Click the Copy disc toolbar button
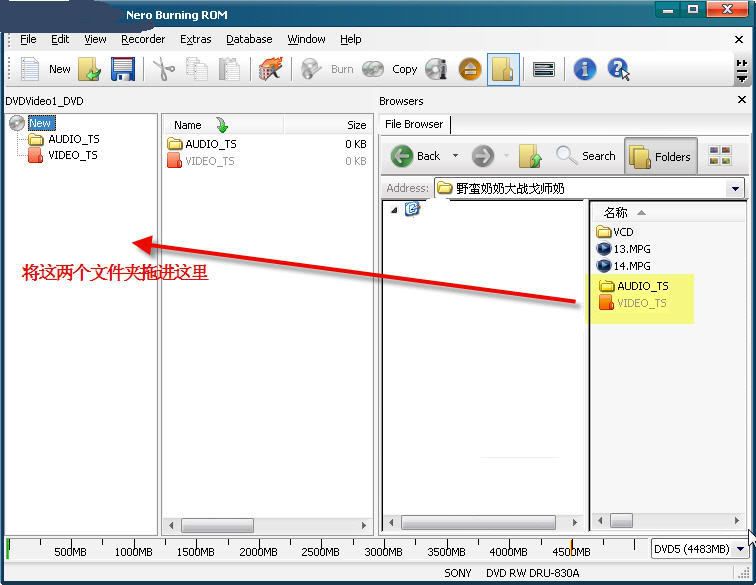 pos(392,69)
